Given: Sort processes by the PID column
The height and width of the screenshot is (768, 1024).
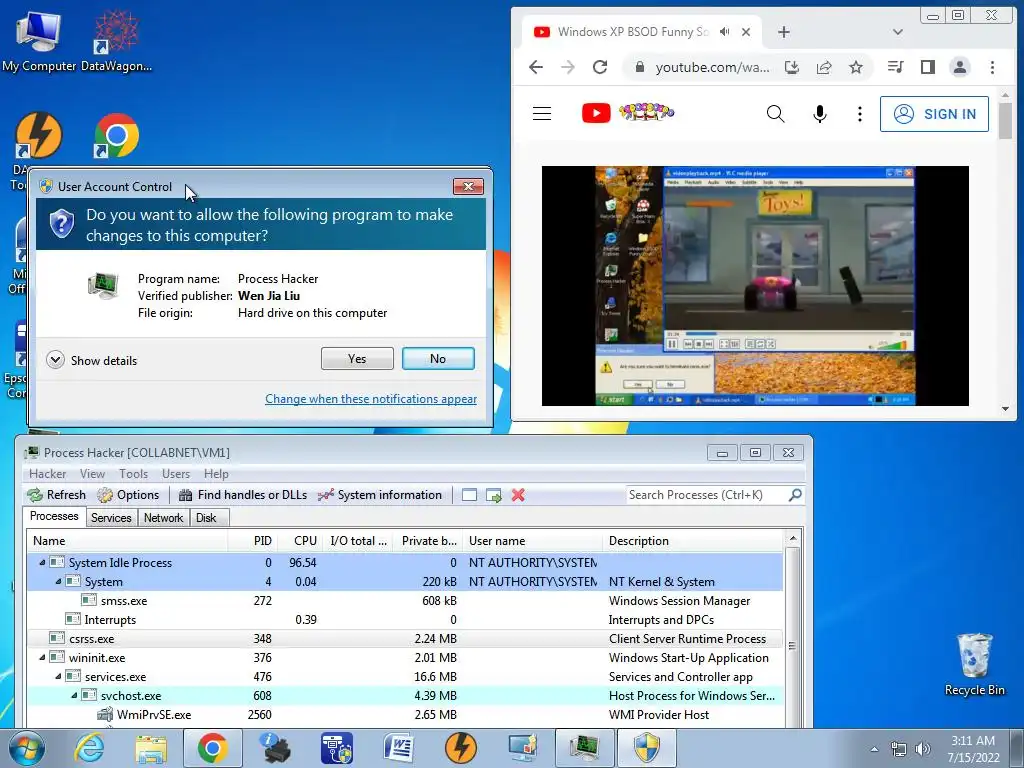Looking at the screenshot, I should click(x=253, y=541).
